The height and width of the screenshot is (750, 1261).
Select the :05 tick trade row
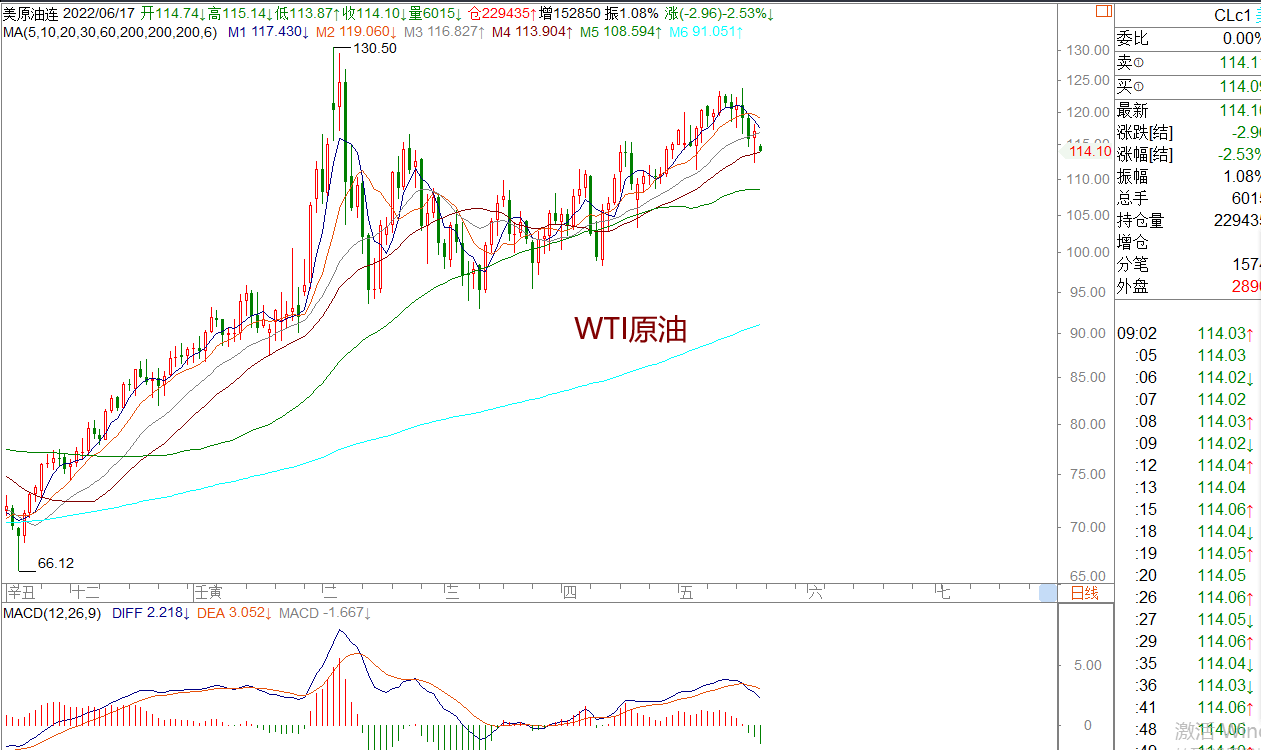[1188, 355]
